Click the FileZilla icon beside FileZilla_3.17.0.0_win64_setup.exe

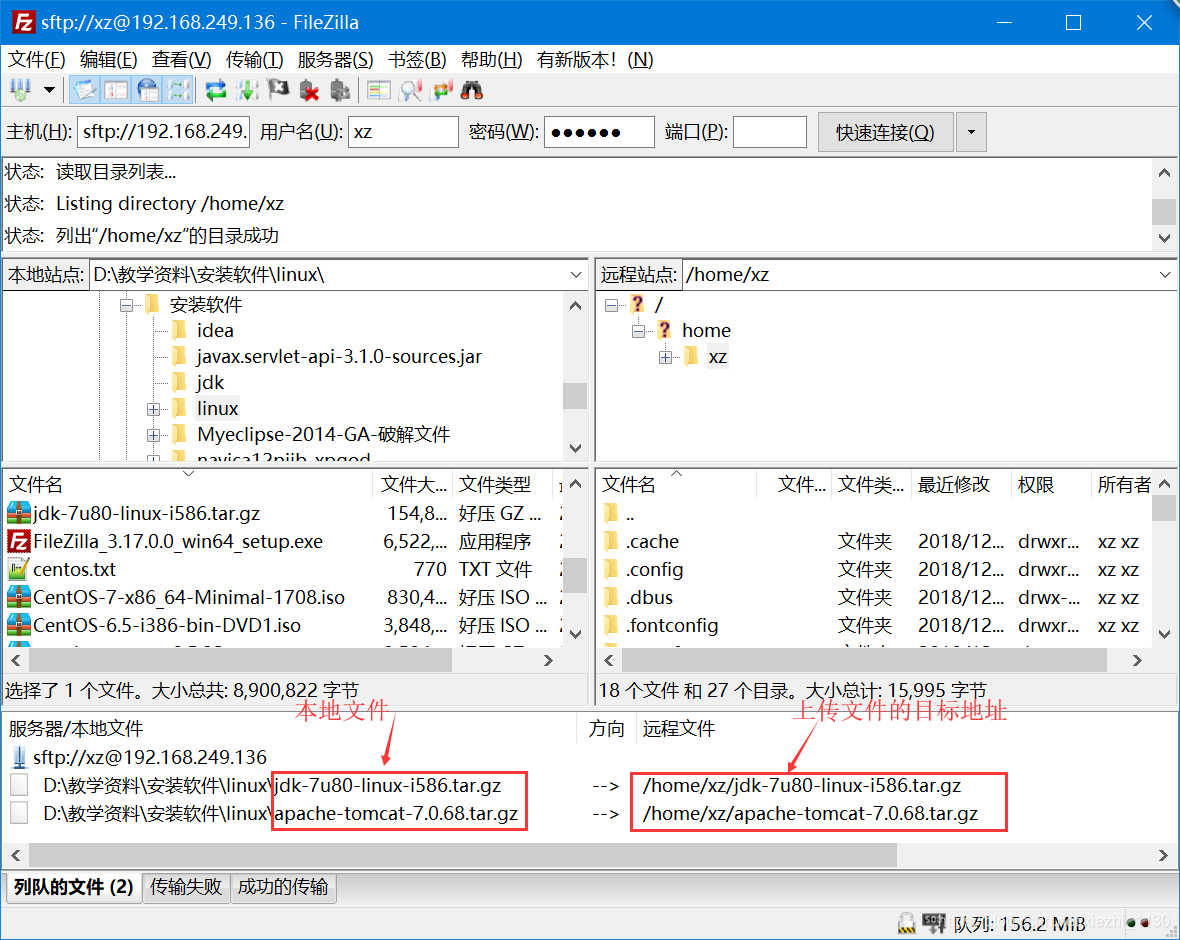(x=18, y=541)
